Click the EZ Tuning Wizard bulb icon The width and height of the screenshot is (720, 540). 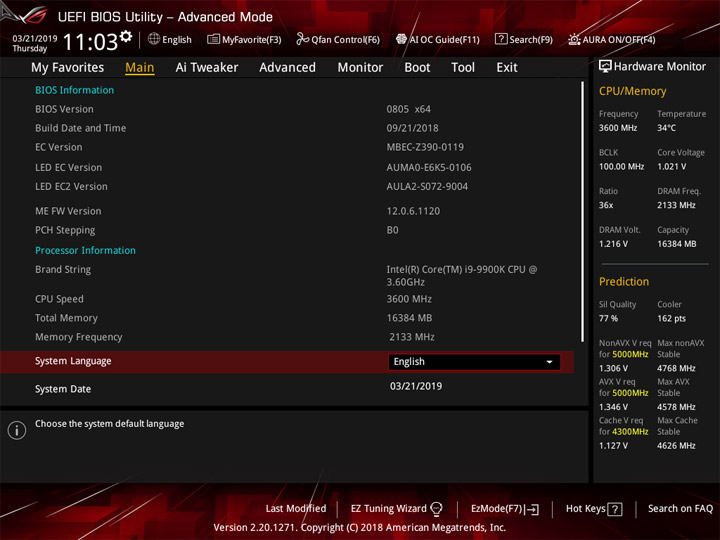(x=436, y=509)
